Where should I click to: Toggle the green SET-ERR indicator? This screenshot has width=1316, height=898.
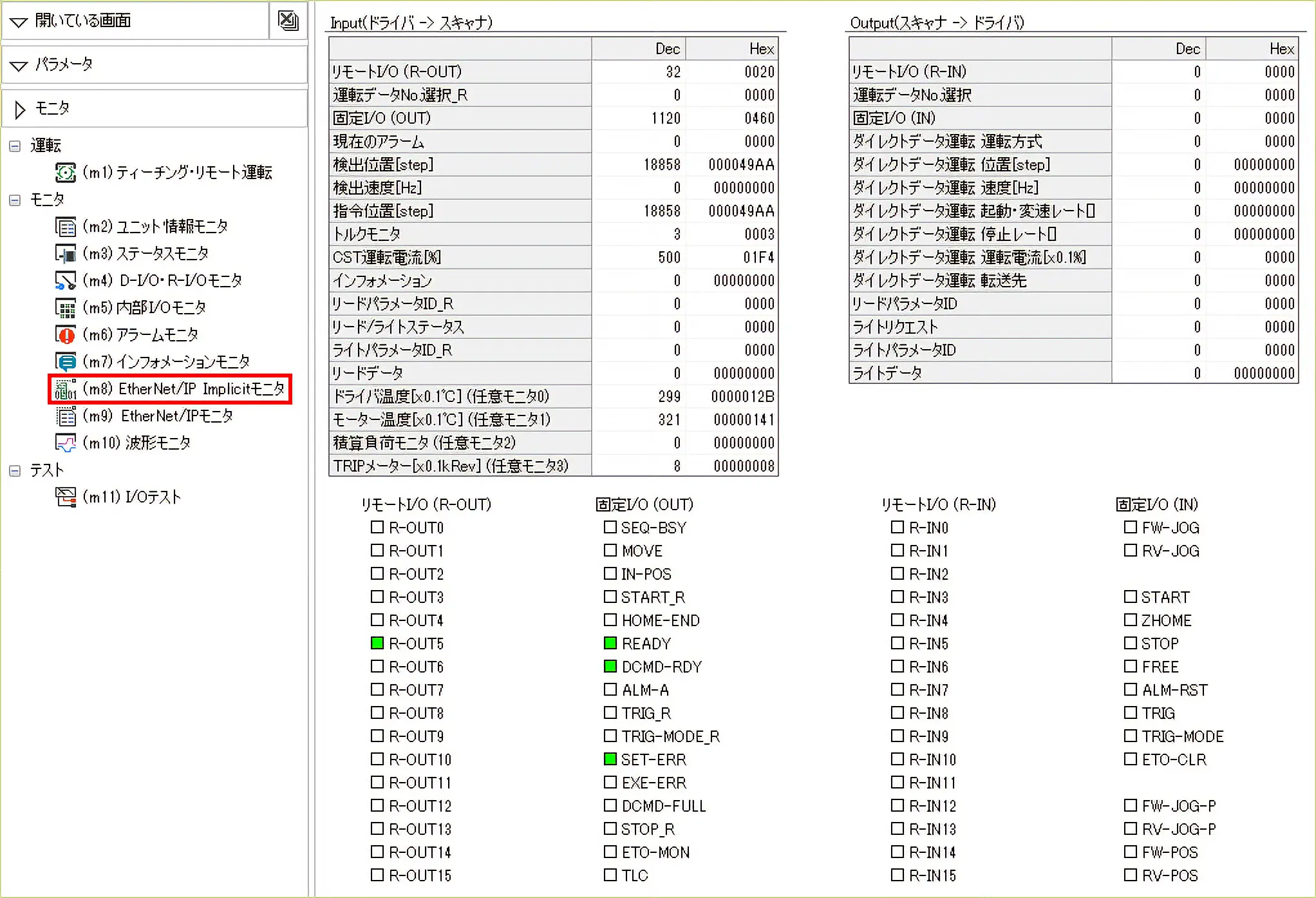click(610, 759)
